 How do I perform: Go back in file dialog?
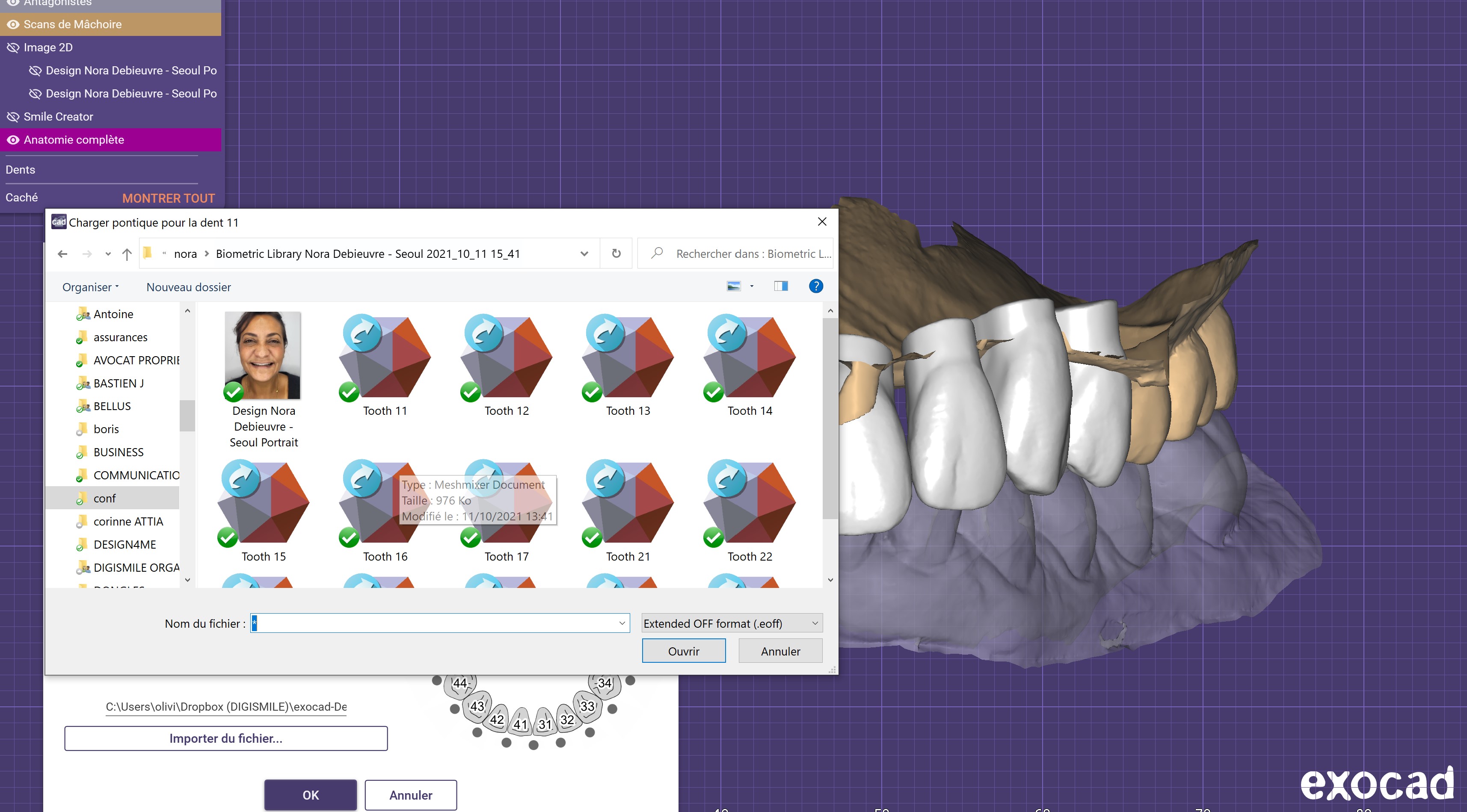pyautogui.click(x=62, y=254)
